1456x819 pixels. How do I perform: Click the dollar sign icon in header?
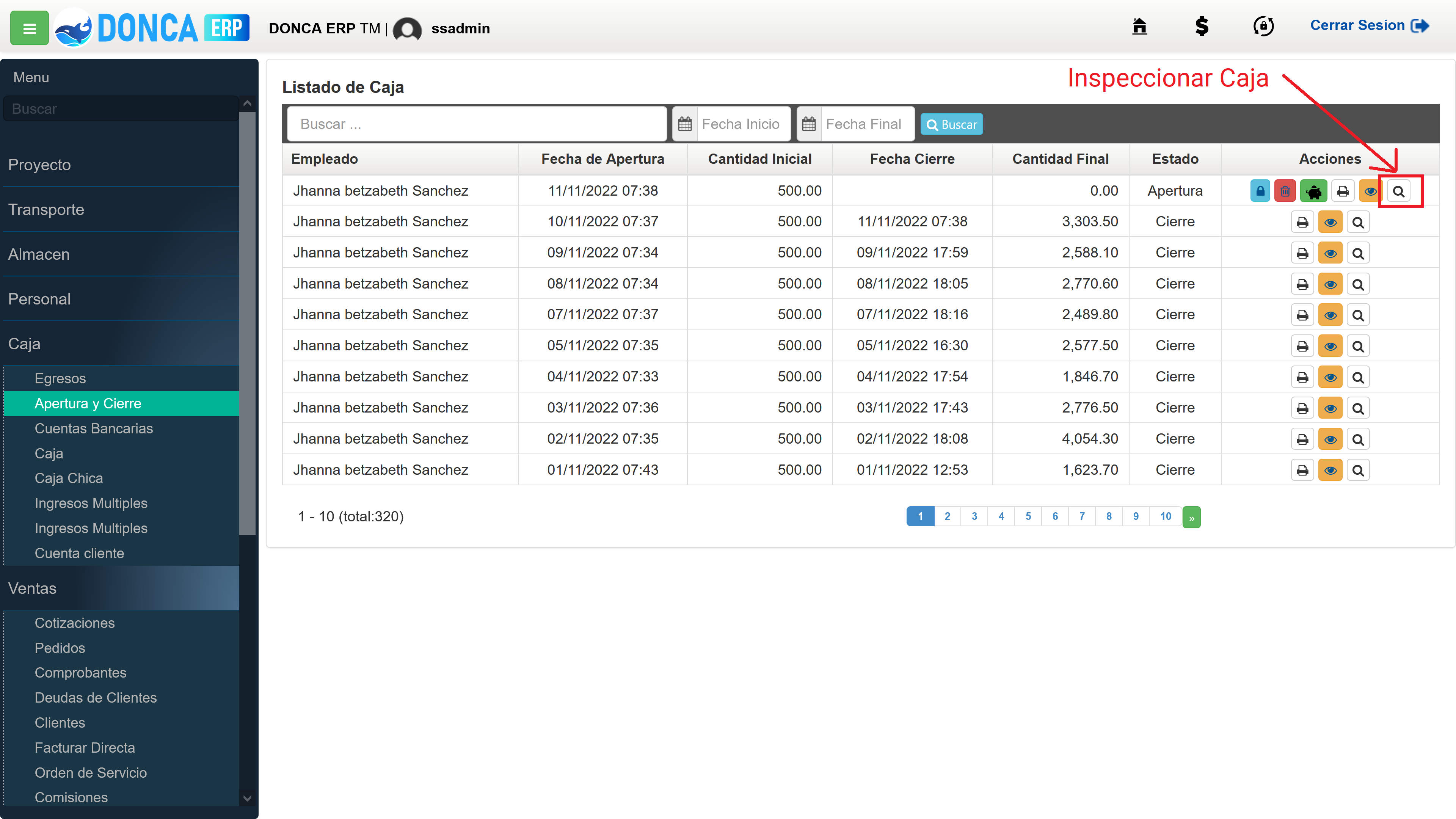point(1202,26)
